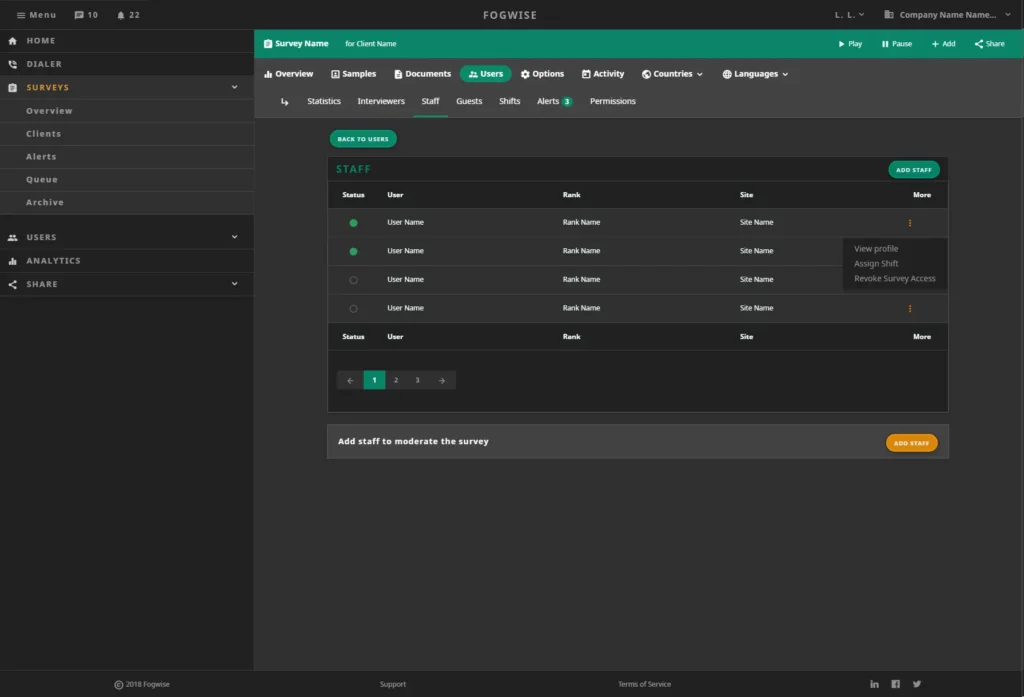
Task: Select Revoke Survey Access menu item
Action: pyautogui.click(x=895, y=279)
